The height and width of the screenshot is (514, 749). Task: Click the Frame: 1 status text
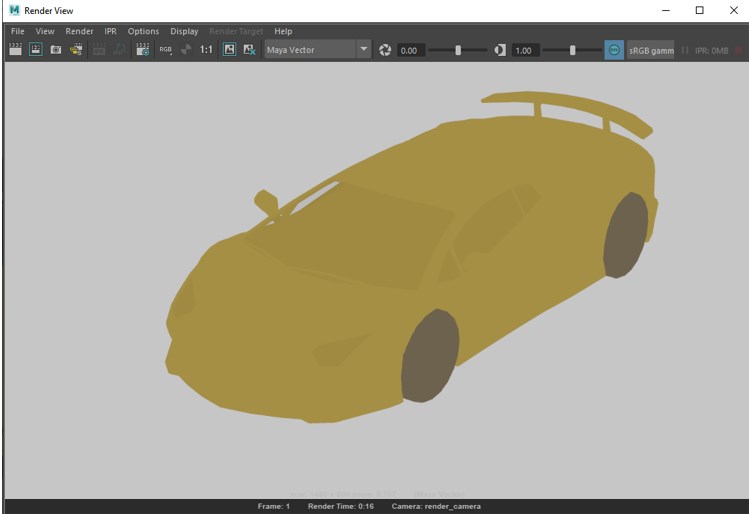pyautogui.click(x=274, y=506)
